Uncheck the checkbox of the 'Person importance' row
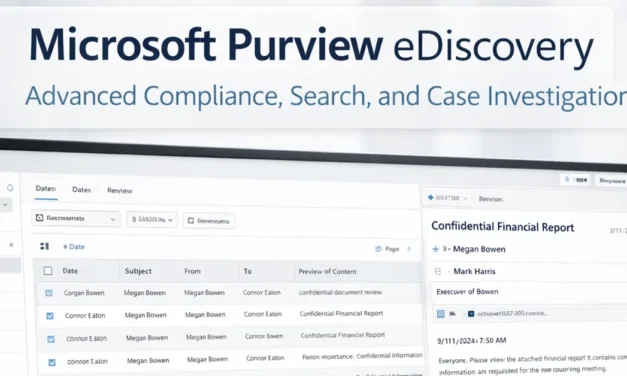This screenshot has width=627, height=376. coord(52,362)
